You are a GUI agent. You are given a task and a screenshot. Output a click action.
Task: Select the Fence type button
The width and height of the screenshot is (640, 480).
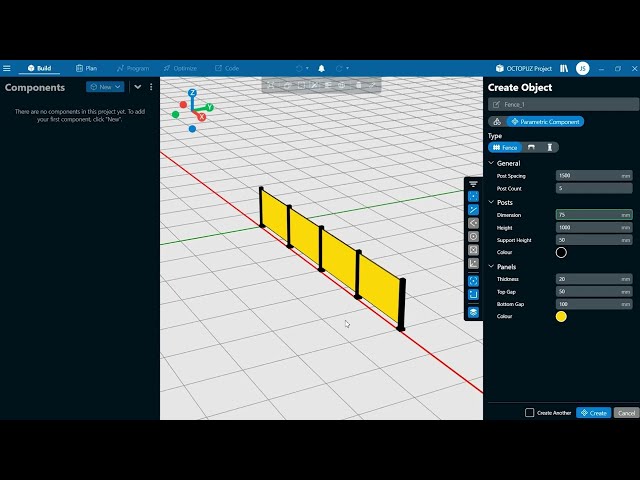point(505,147)
